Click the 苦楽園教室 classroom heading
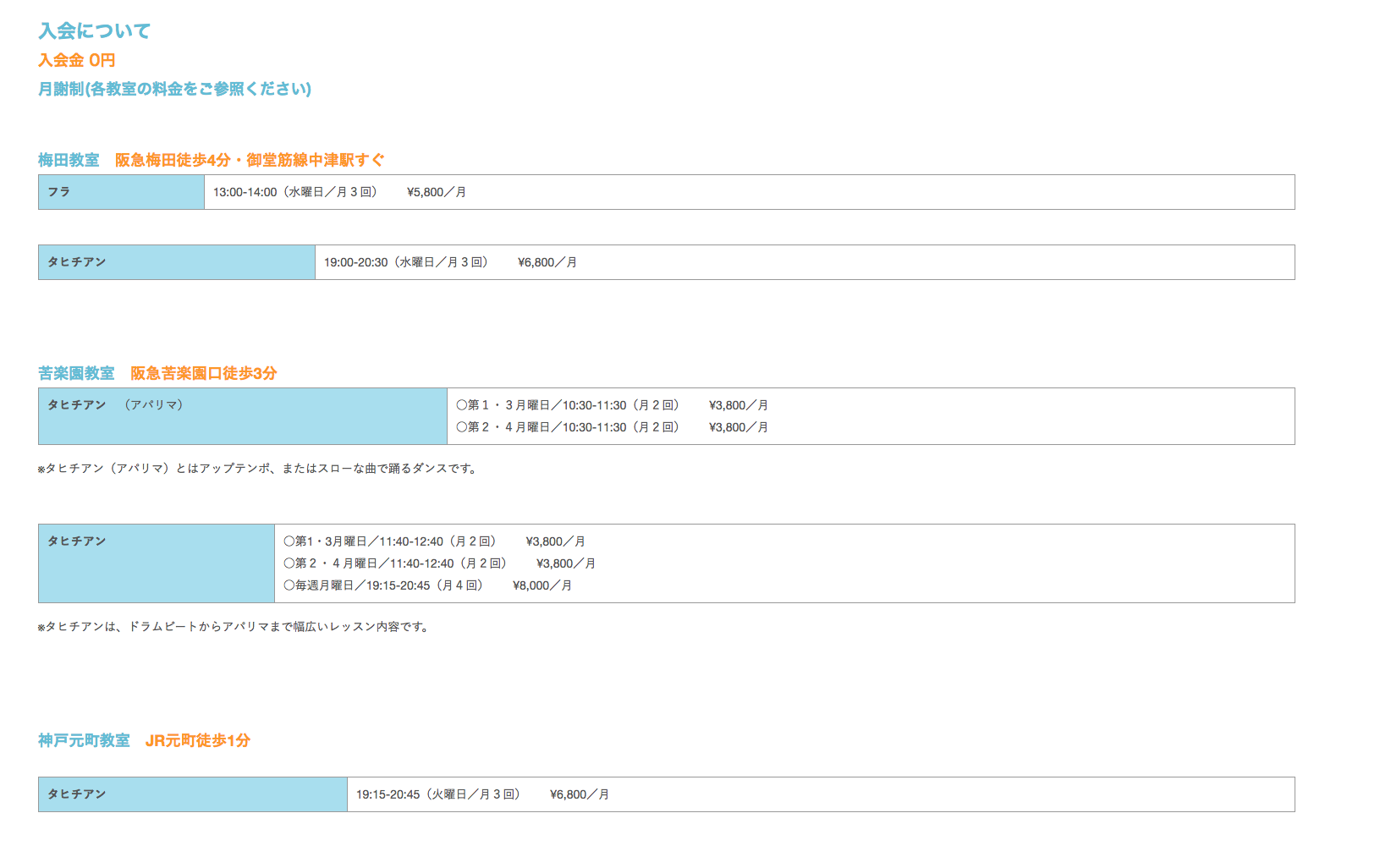Image resolution: width=1391 pixels, height=868 pixels. point(76,373)
